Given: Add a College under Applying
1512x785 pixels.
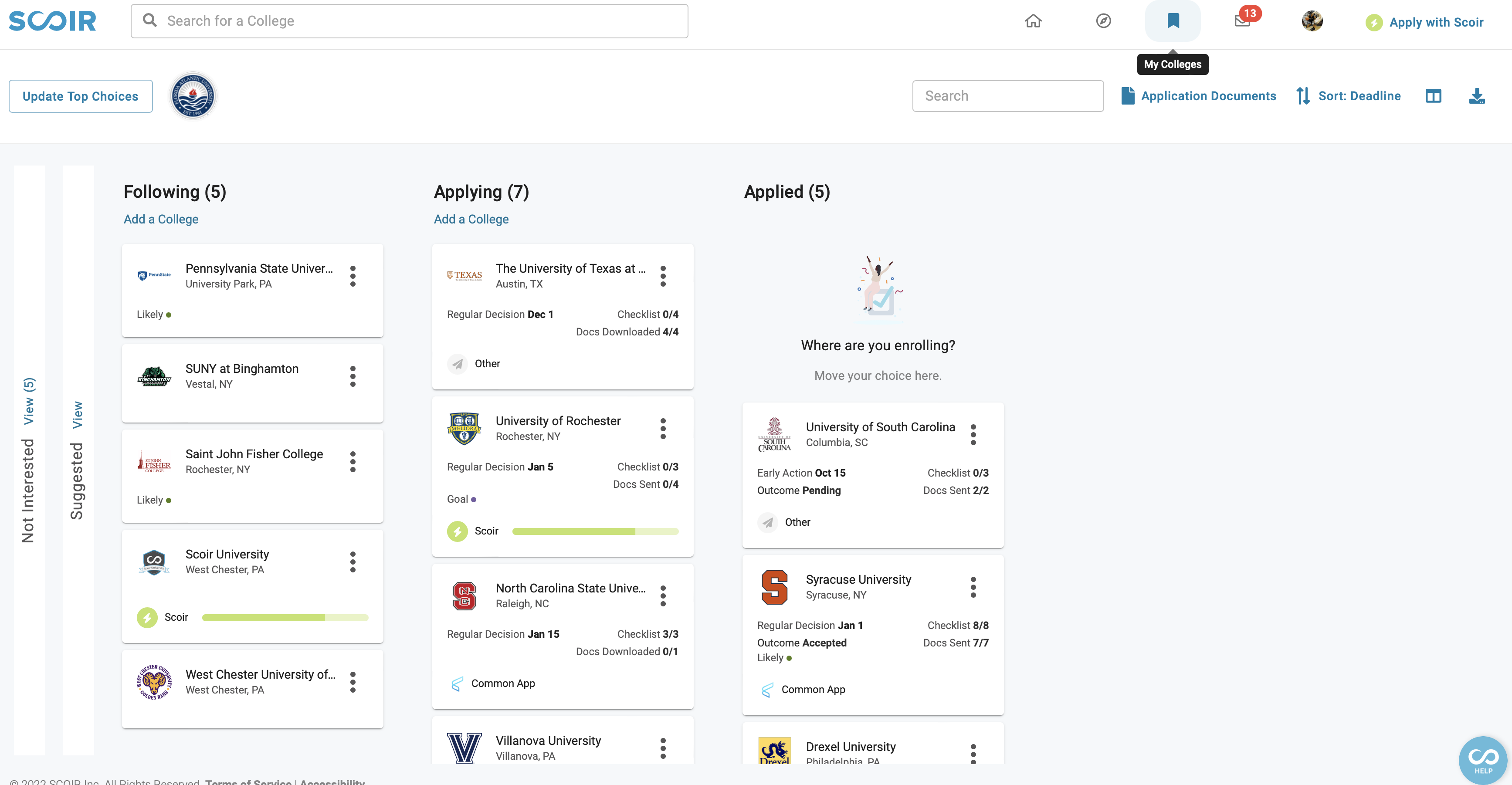Looking at the screenshot, I should coord(471,219).
